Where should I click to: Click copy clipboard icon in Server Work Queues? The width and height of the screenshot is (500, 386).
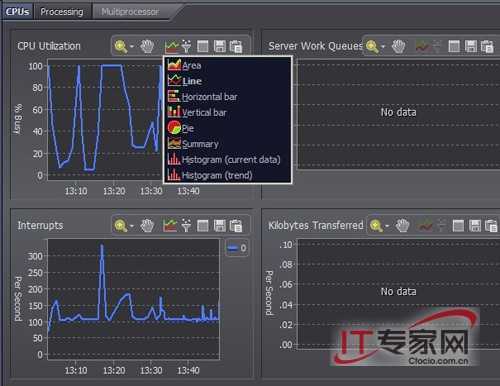pyautogui.click(x=487, y=46)
